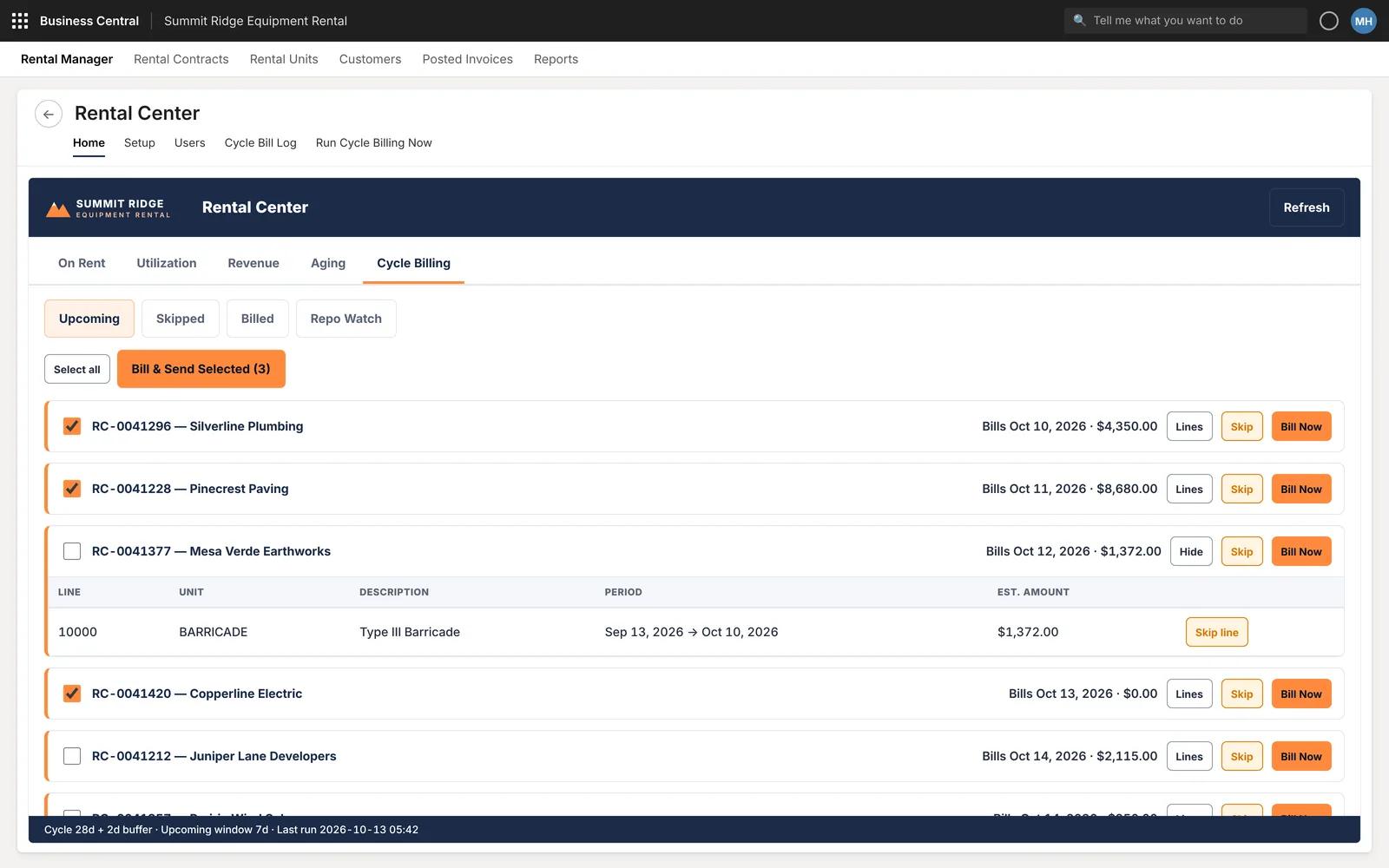Image resolution: width=1389 pixels, height=868 pixels.
Task: Click the Select all button
Action: tap(77, 369)
